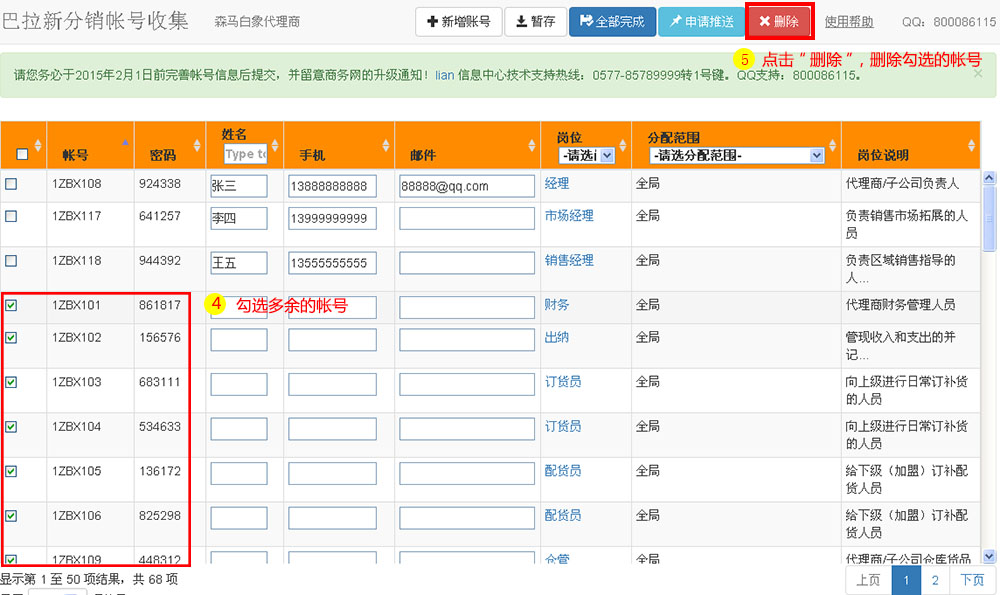Image resolution: width=1000 pixels, height=595 pixels.
Task: Open the 请选分配范围 filter dropdown
Action: (737, 155)
